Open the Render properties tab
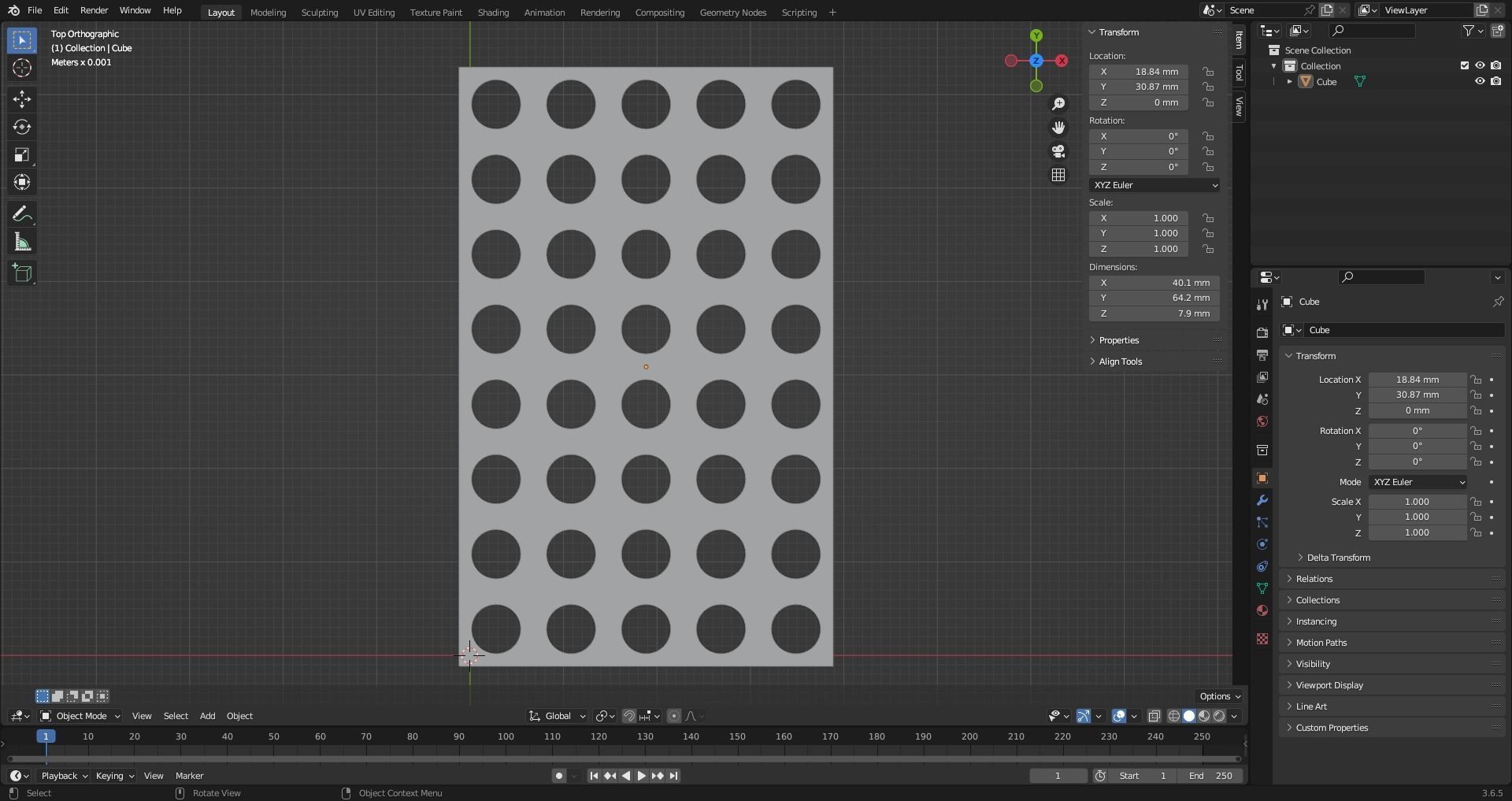 1262,333
